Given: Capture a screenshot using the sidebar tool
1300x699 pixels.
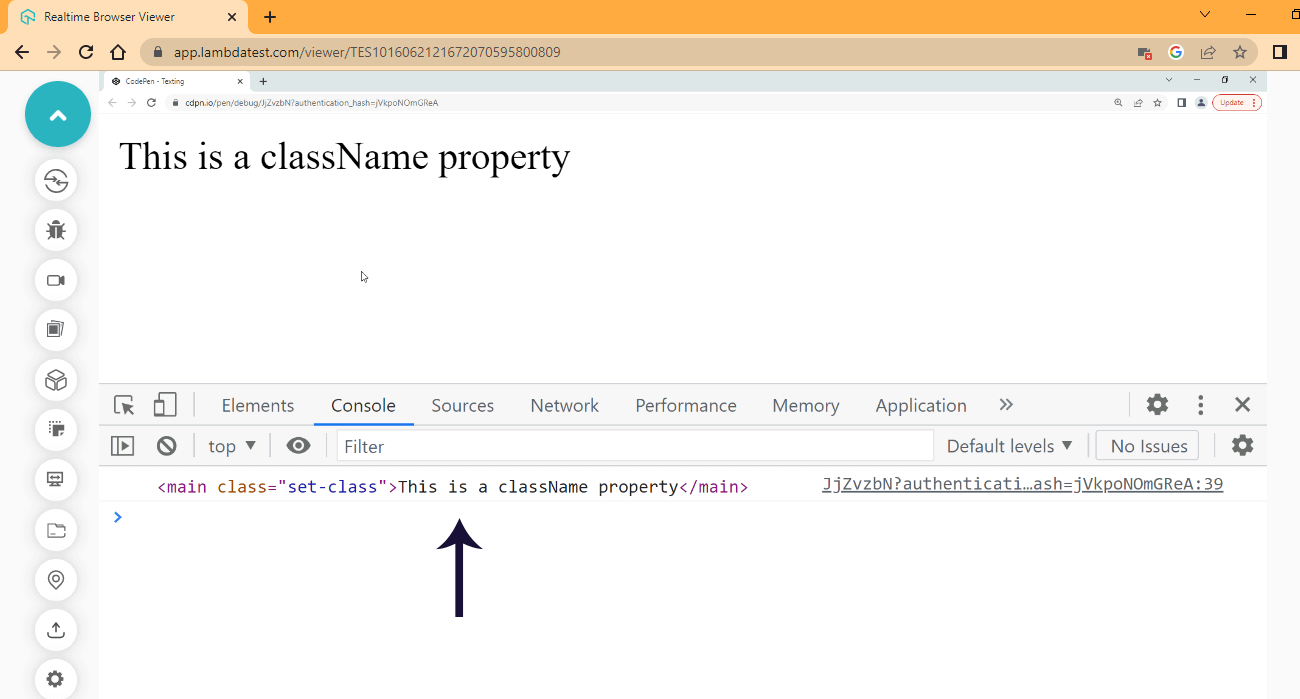Looking at the screenshot, I should [57, 330].
